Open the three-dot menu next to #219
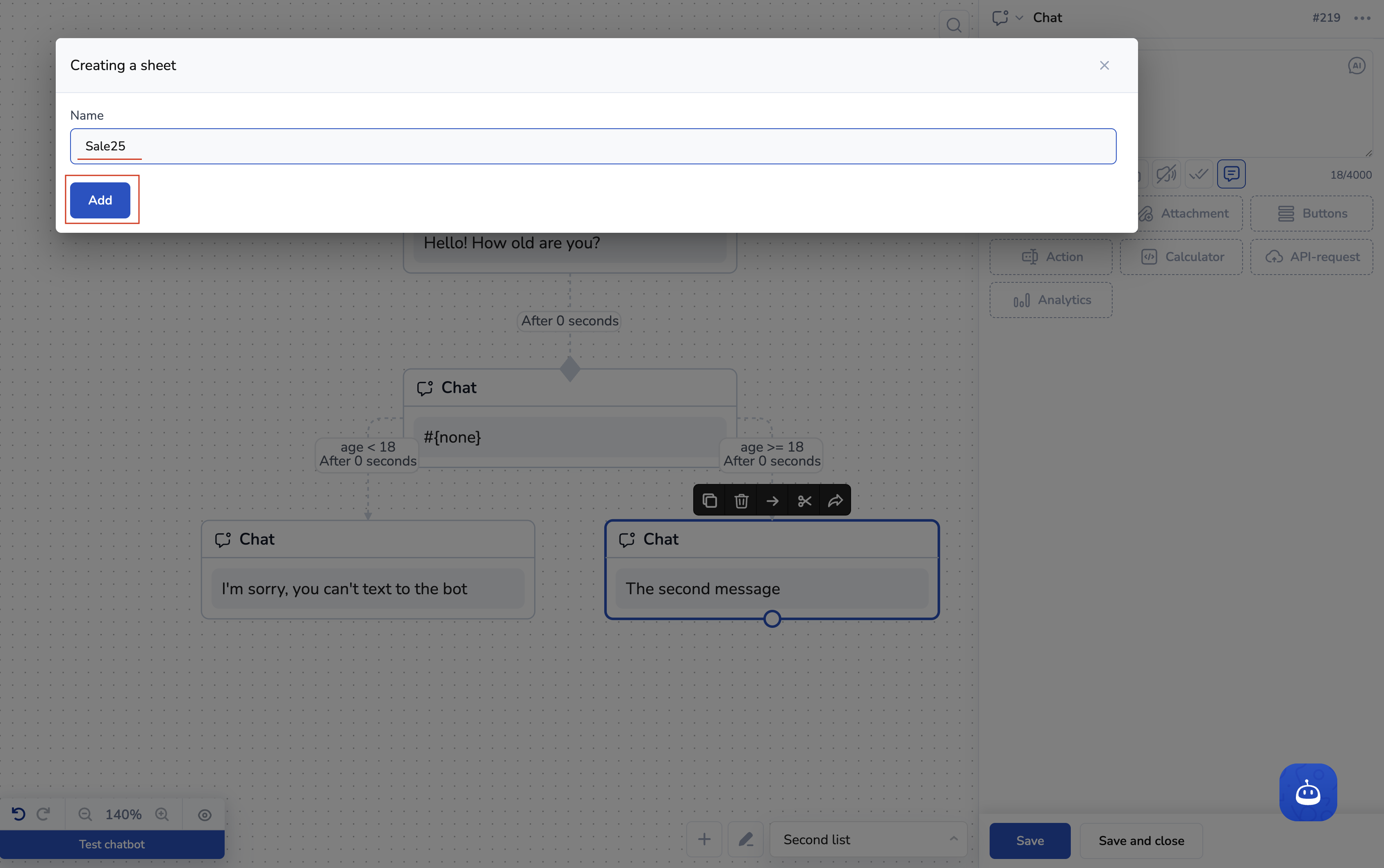 coord(1362,18)
